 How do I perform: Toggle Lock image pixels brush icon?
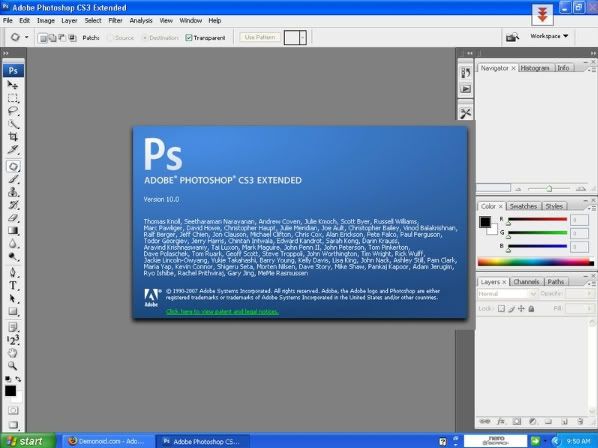coord(511,308)
